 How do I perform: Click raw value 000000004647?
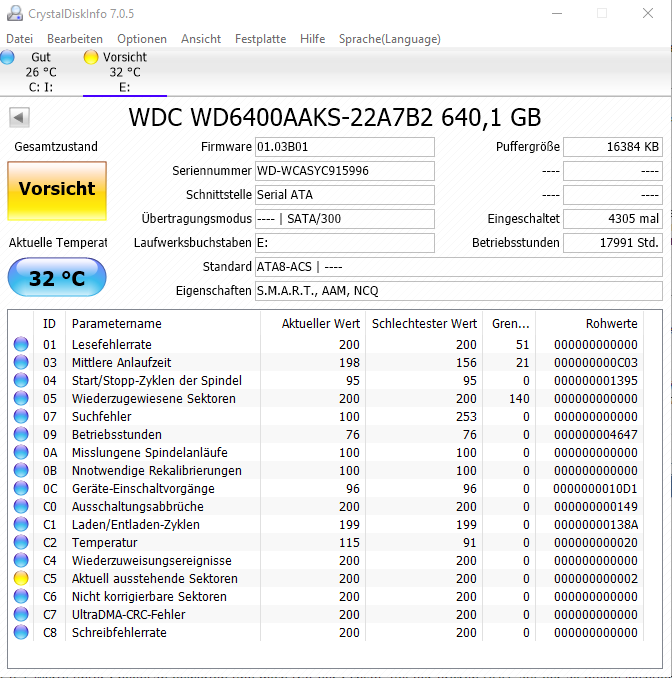595,435
